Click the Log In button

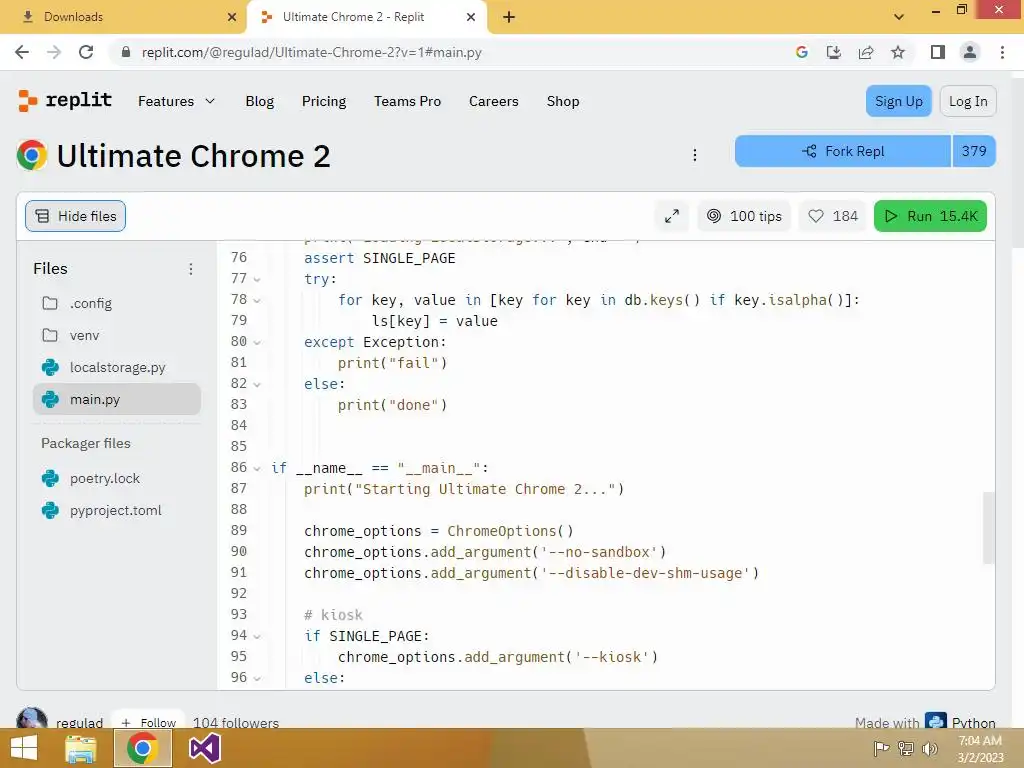point(968,101)
